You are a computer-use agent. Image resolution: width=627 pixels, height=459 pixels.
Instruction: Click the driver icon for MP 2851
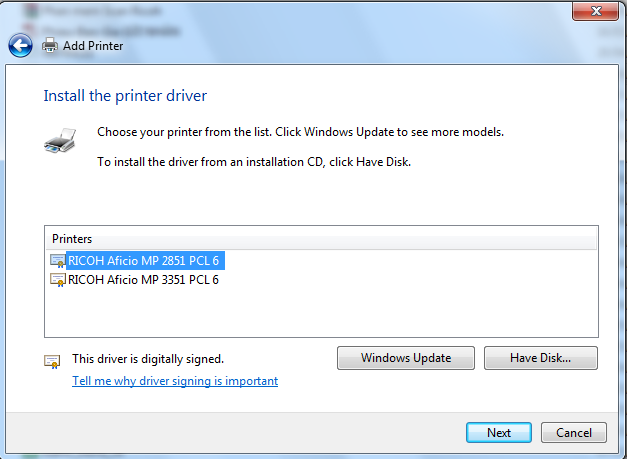(x=58, y=261)
